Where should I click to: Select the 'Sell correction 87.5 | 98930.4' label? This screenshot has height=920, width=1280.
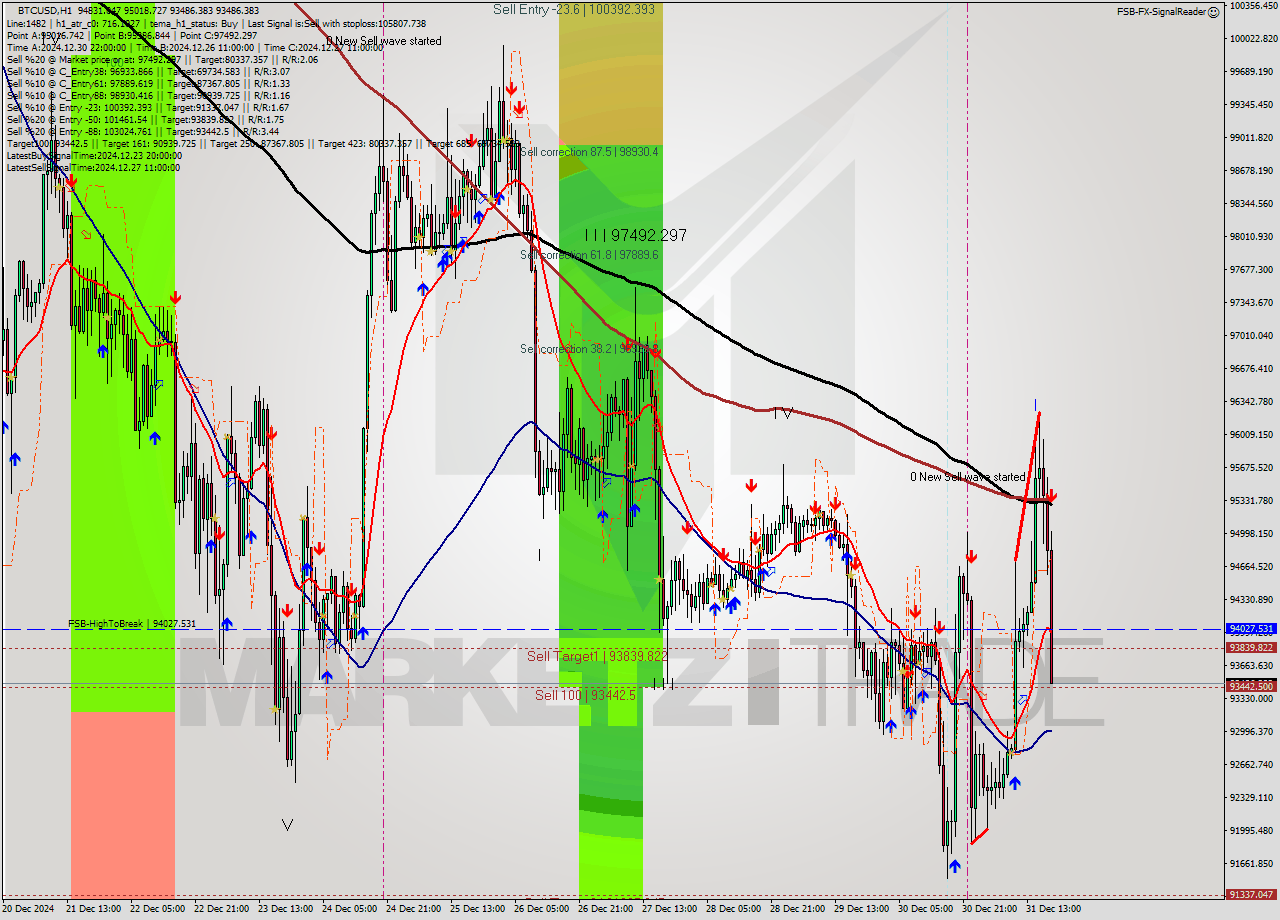(x=589, y=152)
